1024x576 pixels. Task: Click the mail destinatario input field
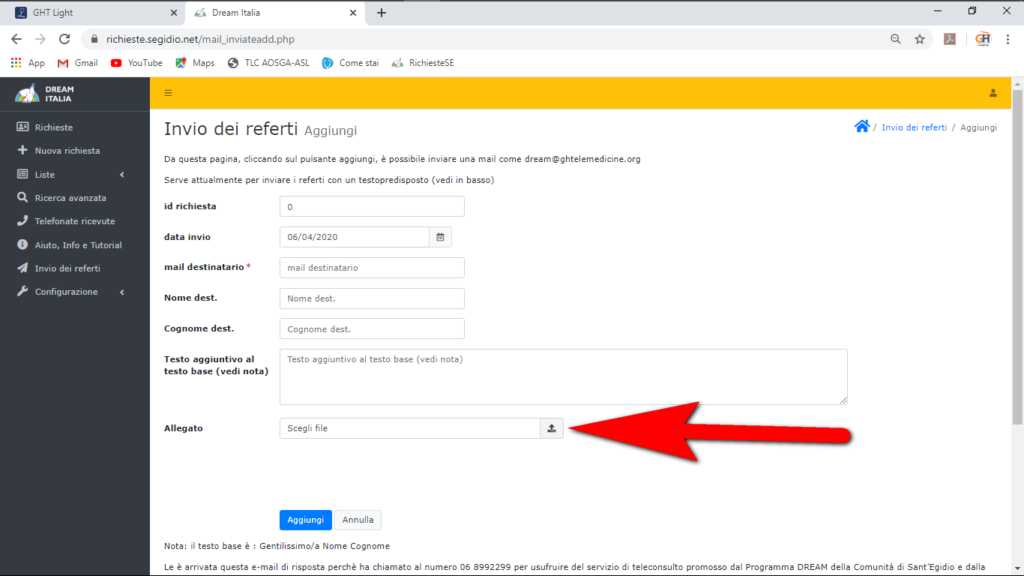[372, 268]
